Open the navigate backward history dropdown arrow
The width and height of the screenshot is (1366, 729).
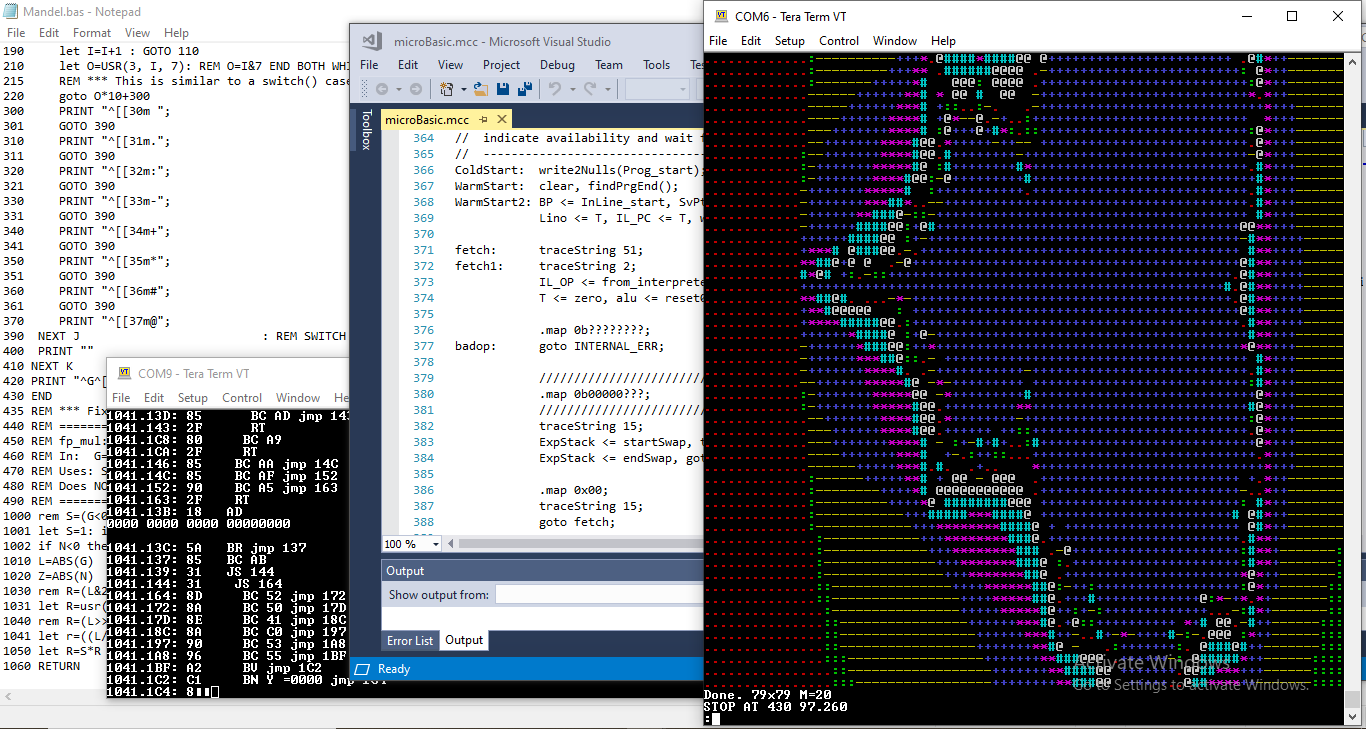tap(399, 89)
